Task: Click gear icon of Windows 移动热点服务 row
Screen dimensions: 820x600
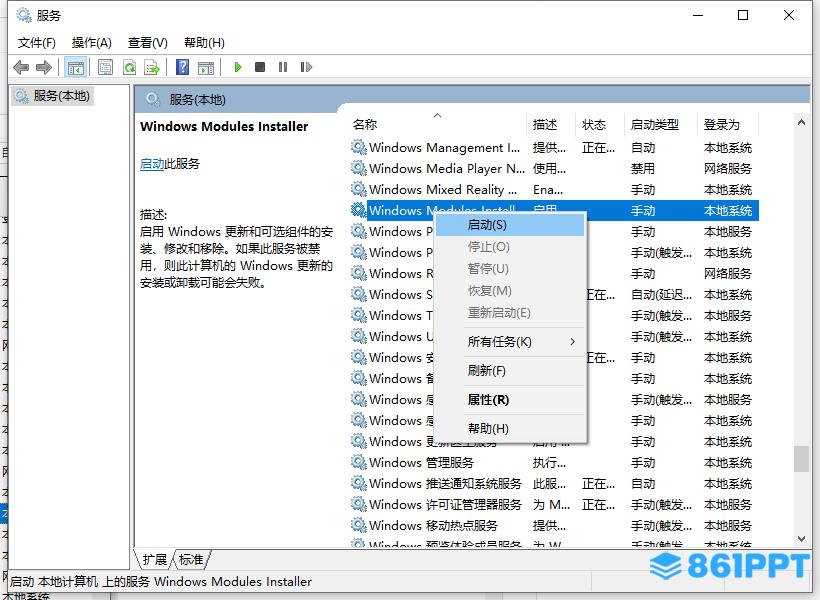Action: click(358, 525)
